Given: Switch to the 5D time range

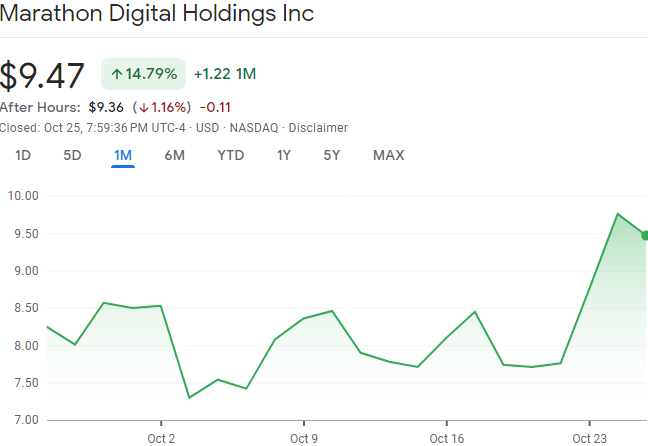Looking at the screenshot, I should tap(72, 155).
